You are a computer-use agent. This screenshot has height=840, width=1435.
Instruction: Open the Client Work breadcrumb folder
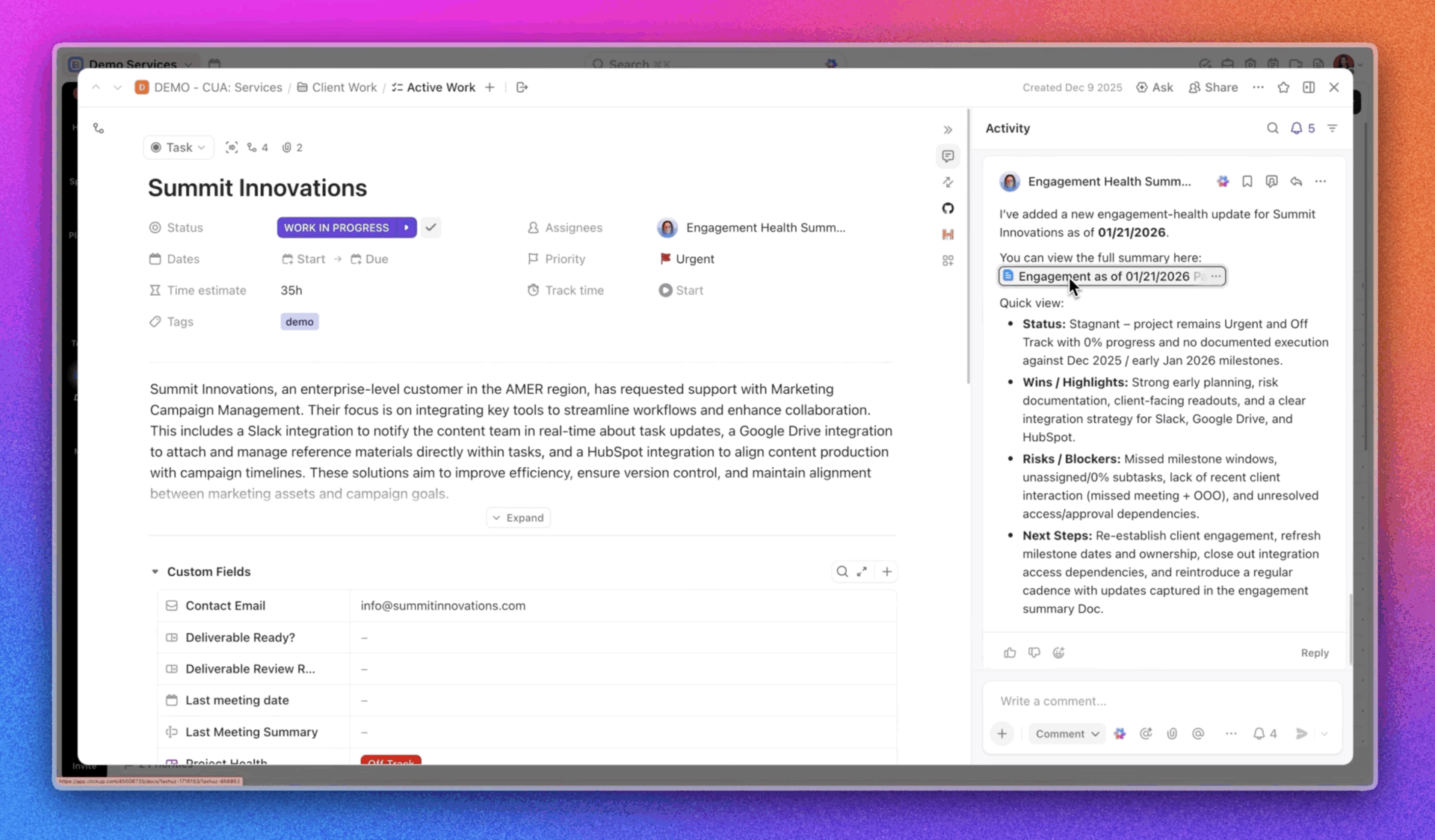pyautogui.click(x=344, y=87)
